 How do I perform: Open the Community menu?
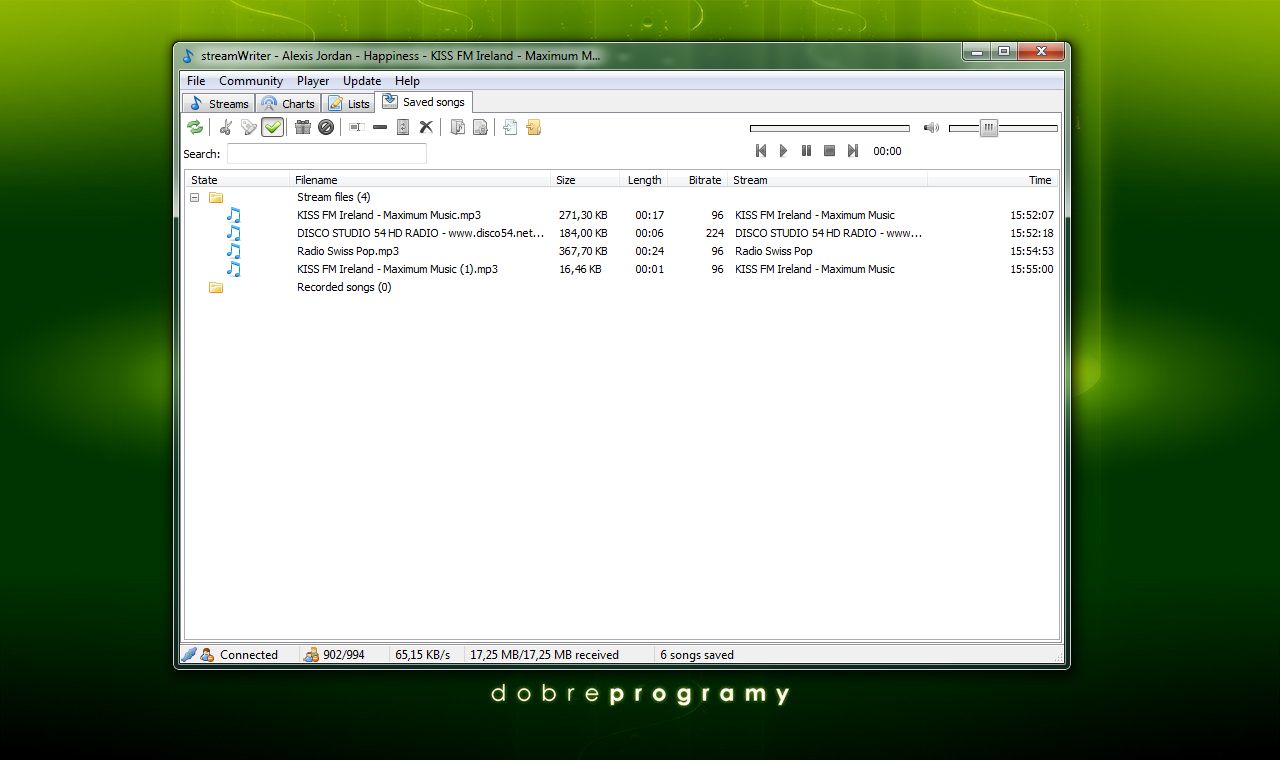pyautogui.click(x=251, y=81)
